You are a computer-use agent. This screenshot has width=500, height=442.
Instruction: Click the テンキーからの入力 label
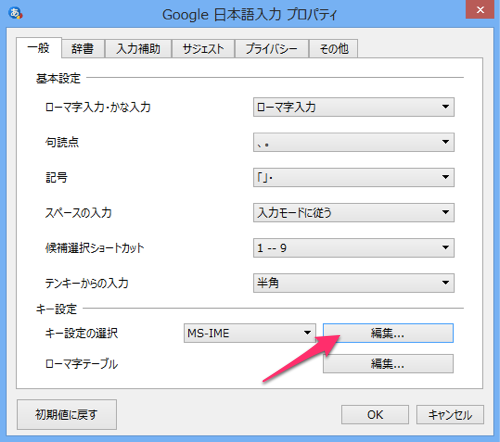pos(87,283)
